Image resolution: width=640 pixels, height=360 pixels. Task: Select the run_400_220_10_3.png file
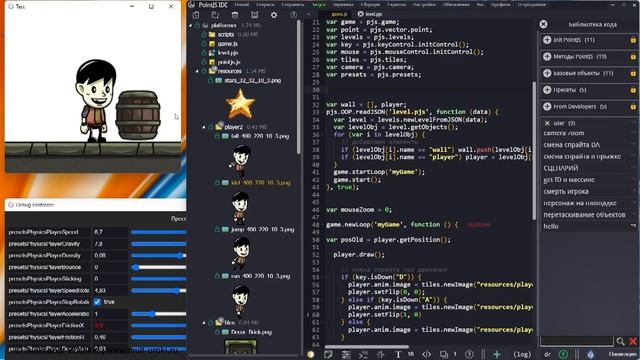tap(260, 276)
